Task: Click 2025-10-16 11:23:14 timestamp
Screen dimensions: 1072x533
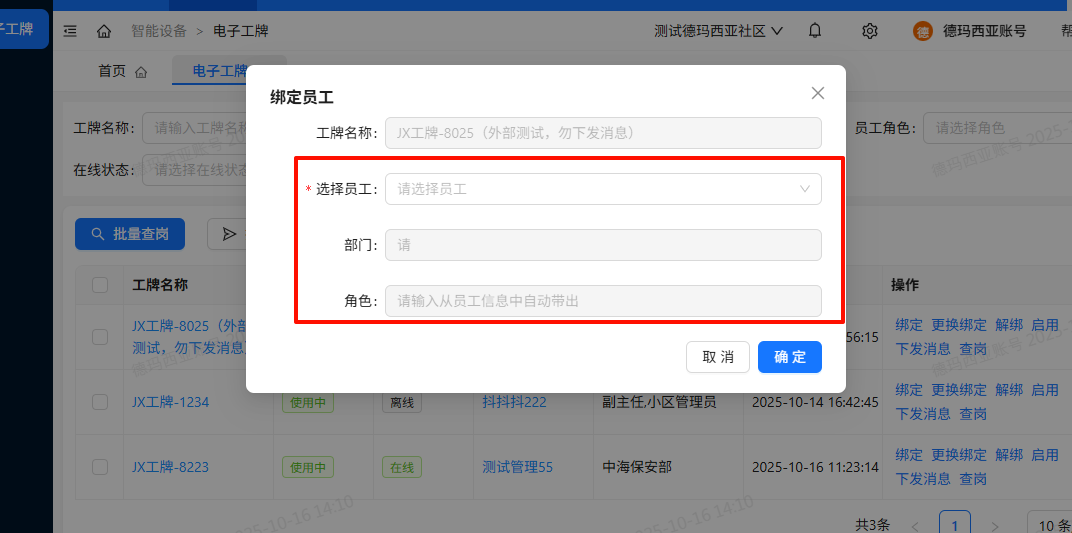Action: click(x=815, y=467)
